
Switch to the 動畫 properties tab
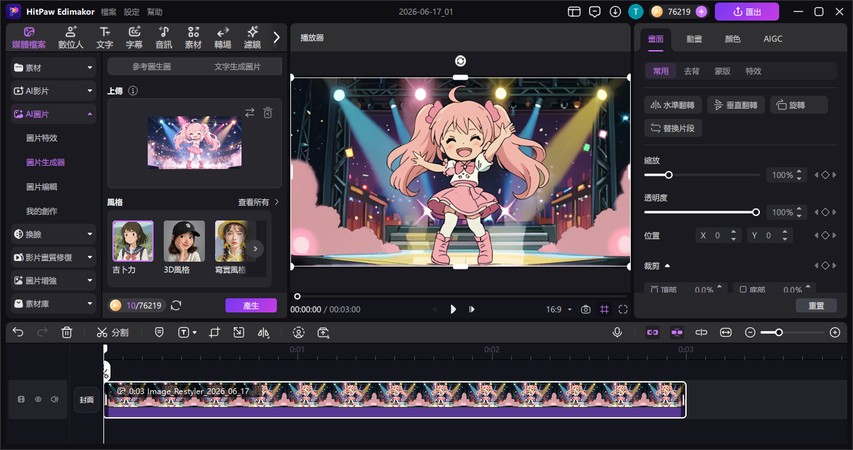click(x=694, y=39)
